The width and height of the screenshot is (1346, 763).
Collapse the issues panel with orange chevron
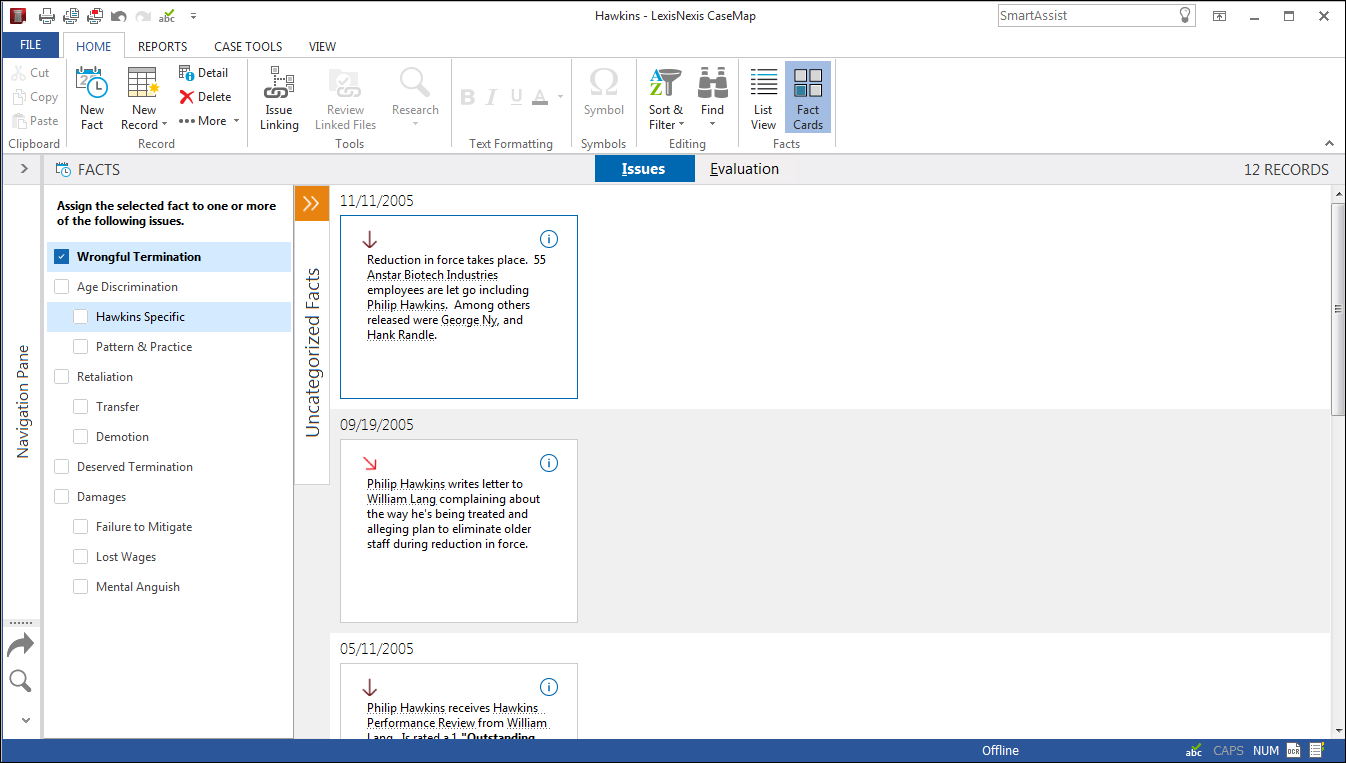coord(311,204)
